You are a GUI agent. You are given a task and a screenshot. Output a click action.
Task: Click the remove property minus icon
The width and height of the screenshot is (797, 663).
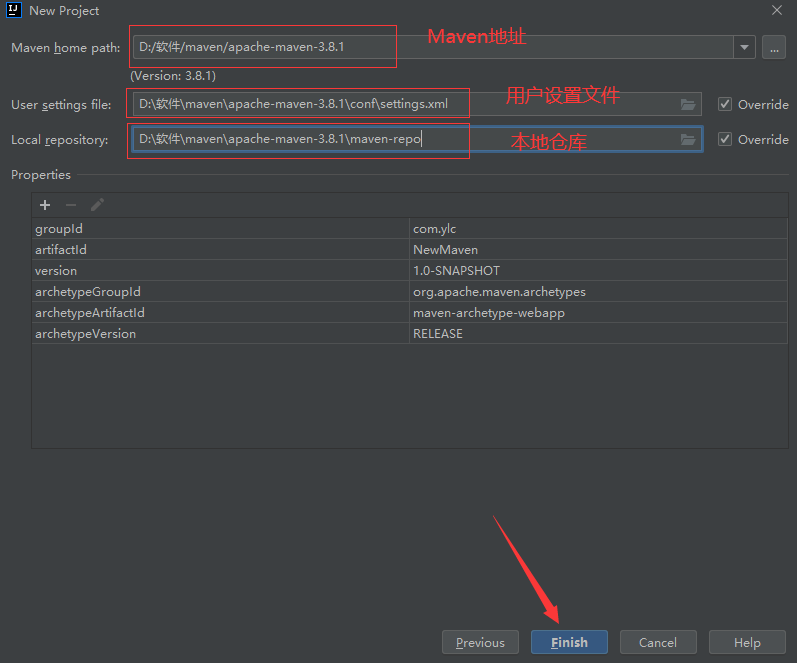point(71,205)
